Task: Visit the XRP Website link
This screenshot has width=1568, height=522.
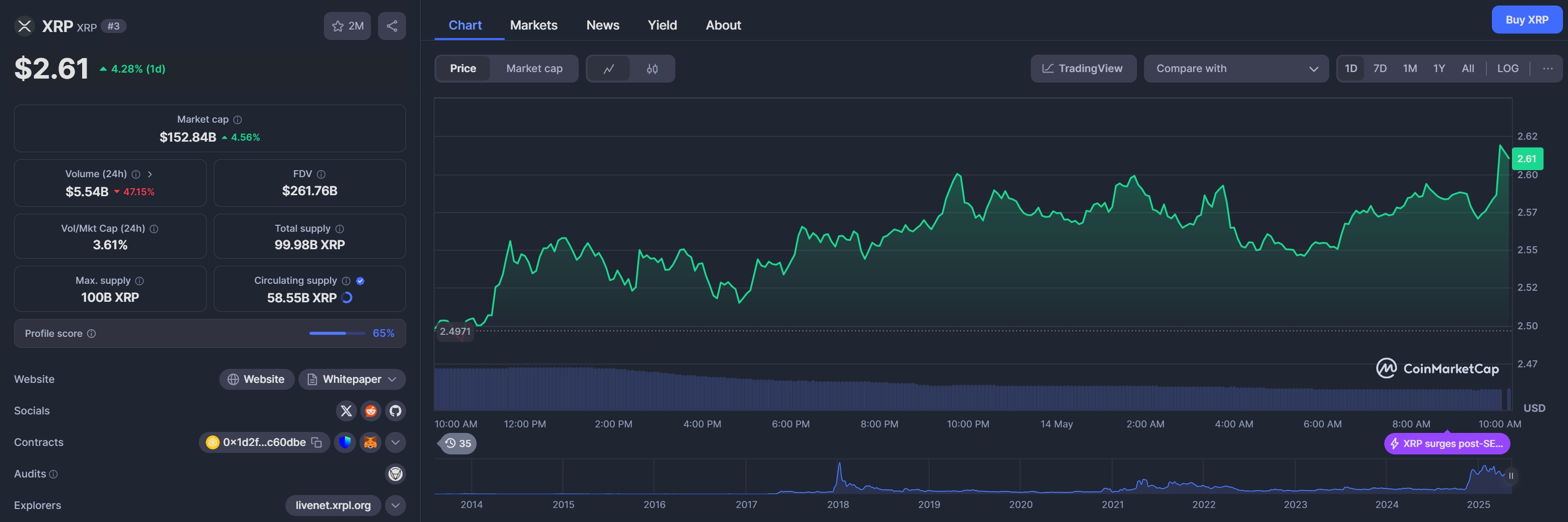Action: tap(256, 380)
